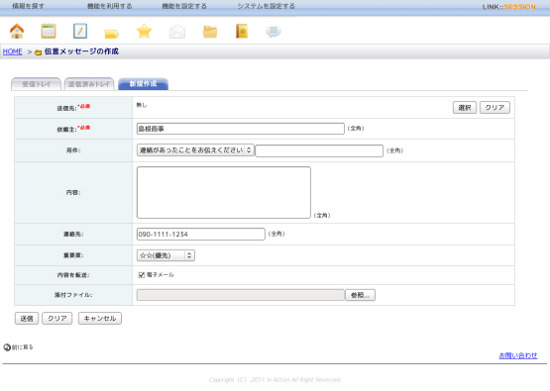Open the speech bubble message icon
This screenshot has height=391, width=550.
(x=273, y=32)
